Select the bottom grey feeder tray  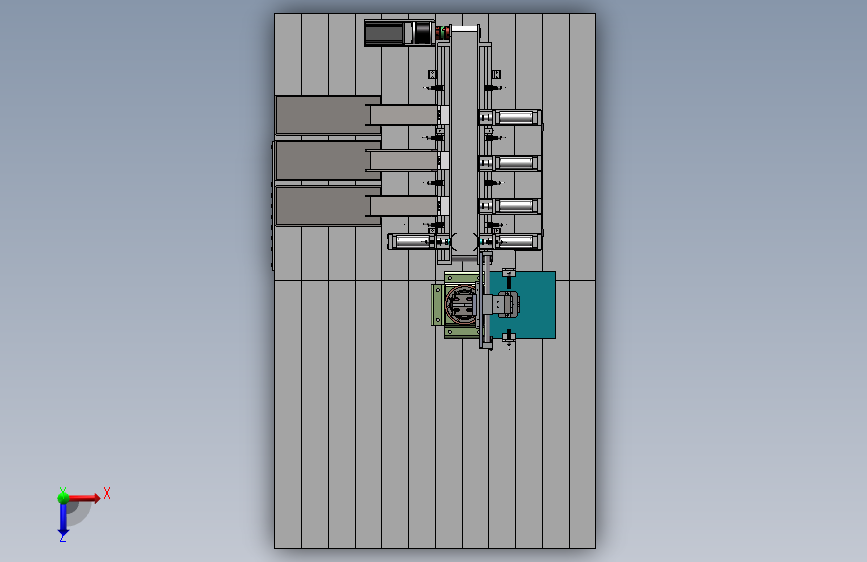(328, 206)
